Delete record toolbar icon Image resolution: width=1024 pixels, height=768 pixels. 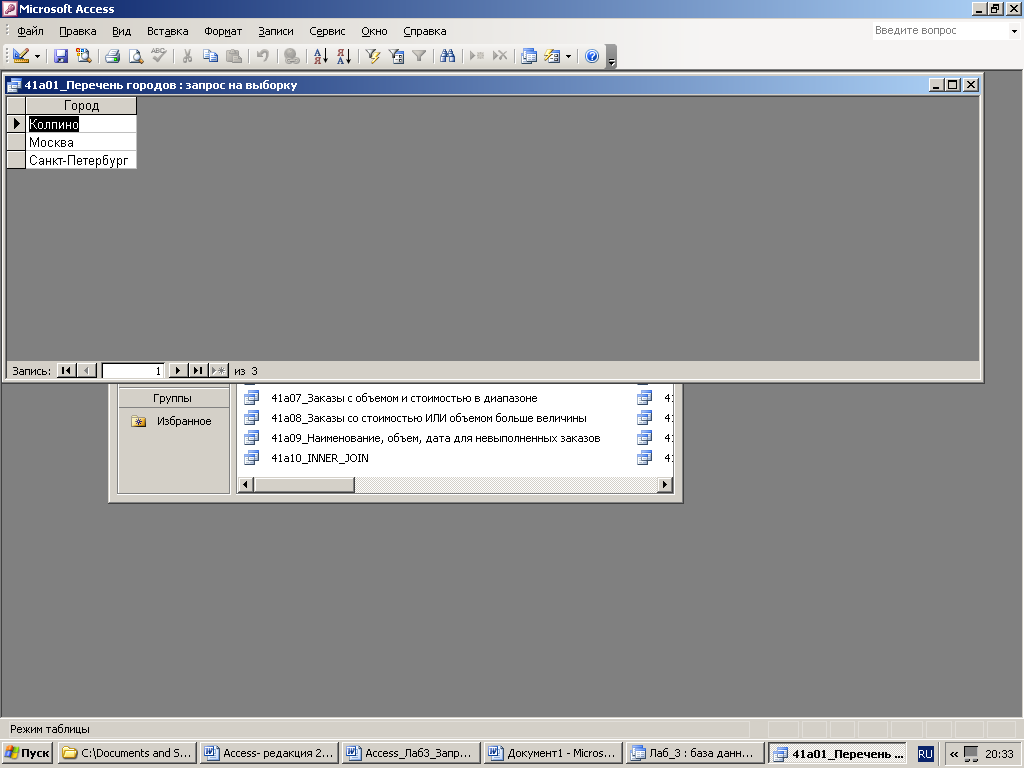[500, 56]
